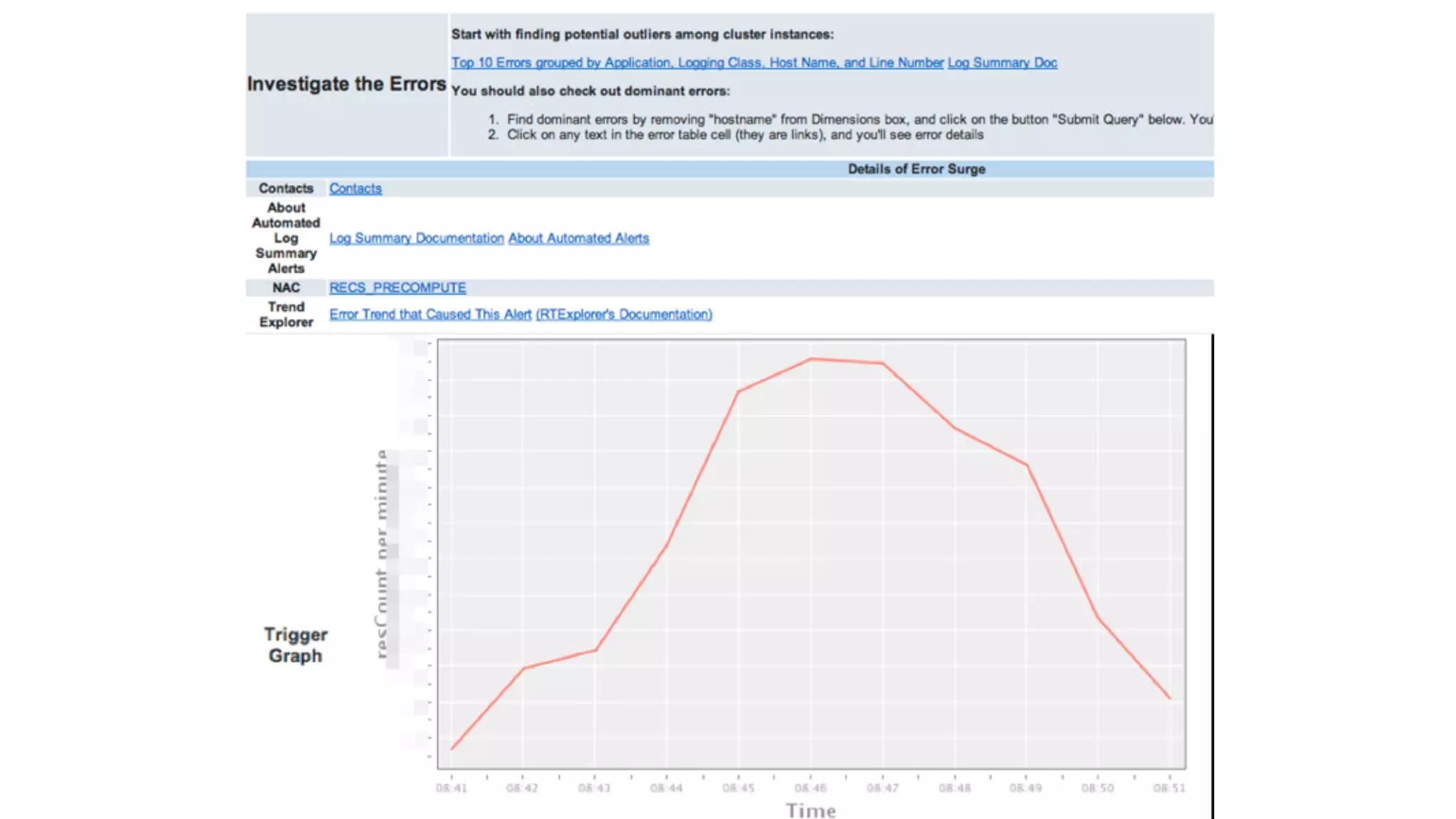Open the Log Summary Doc link
The width and height of the screenshot is (1456, 819).
pyautogui.click(x=1002, y=63)
